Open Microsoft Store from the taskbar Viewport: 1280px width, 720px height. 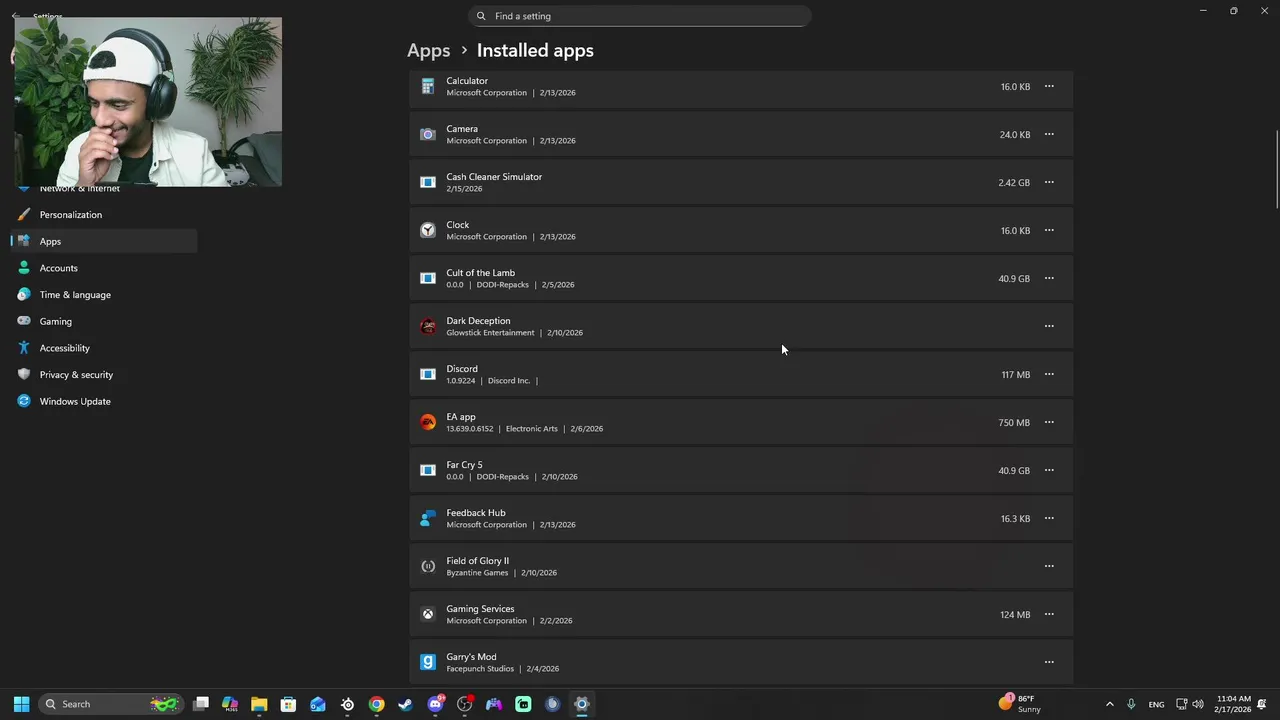pos(288,704)
